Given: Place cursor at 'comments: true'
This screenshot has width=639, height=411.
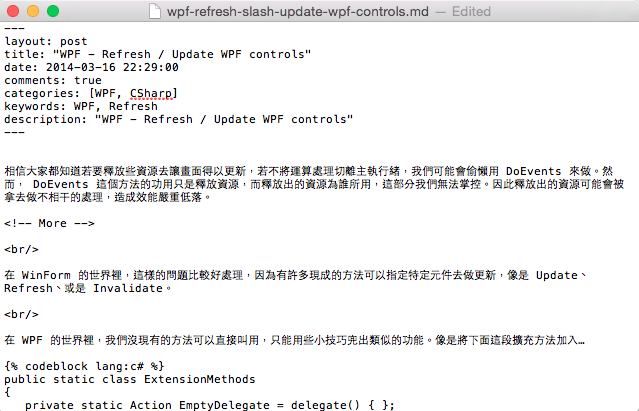Looking at the screenshot, I should coord(53,80).
